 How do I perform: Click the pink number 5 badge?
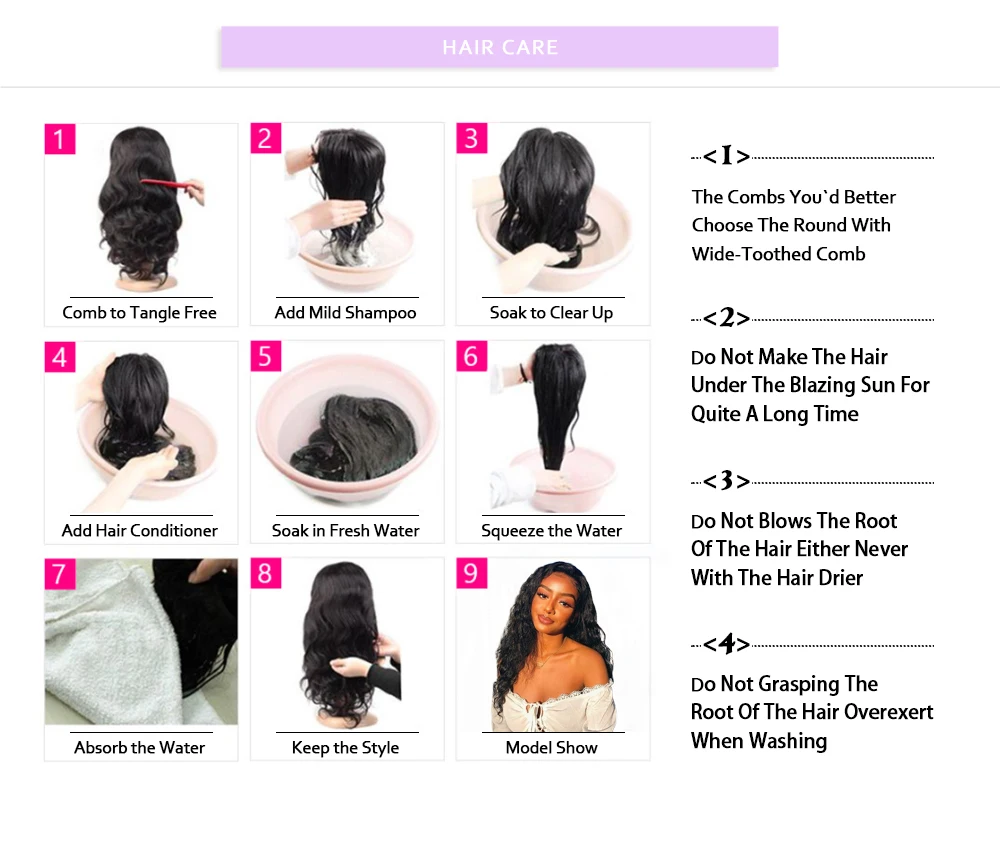point(265,356)
